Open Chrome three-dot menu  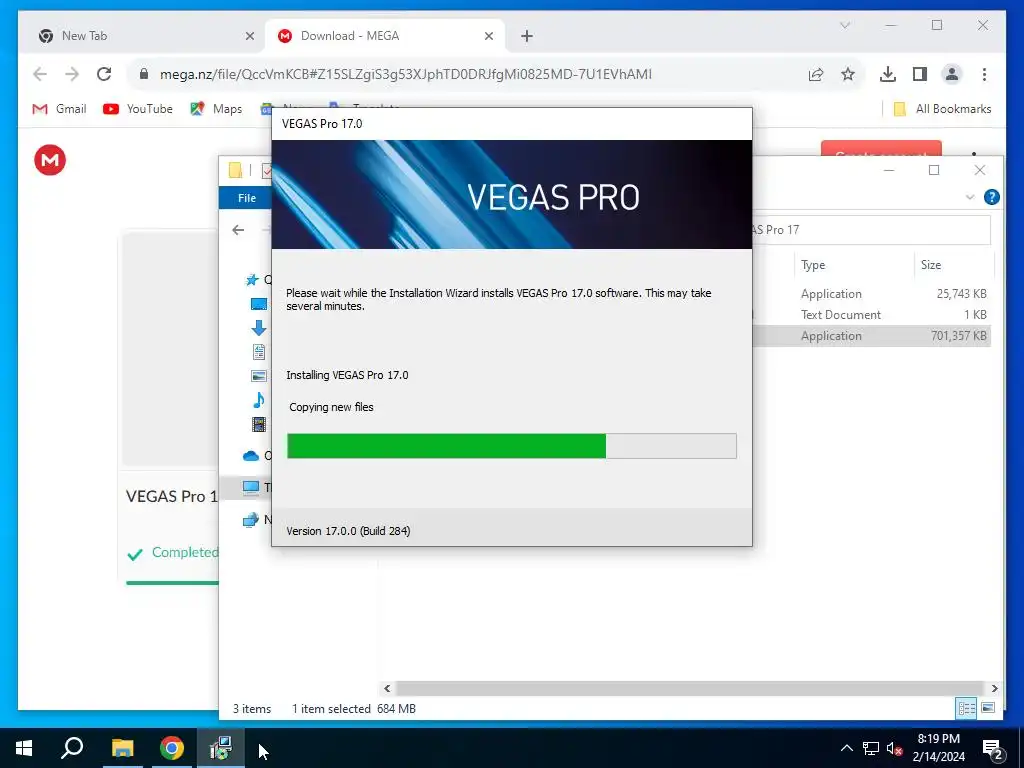[984, 74]
